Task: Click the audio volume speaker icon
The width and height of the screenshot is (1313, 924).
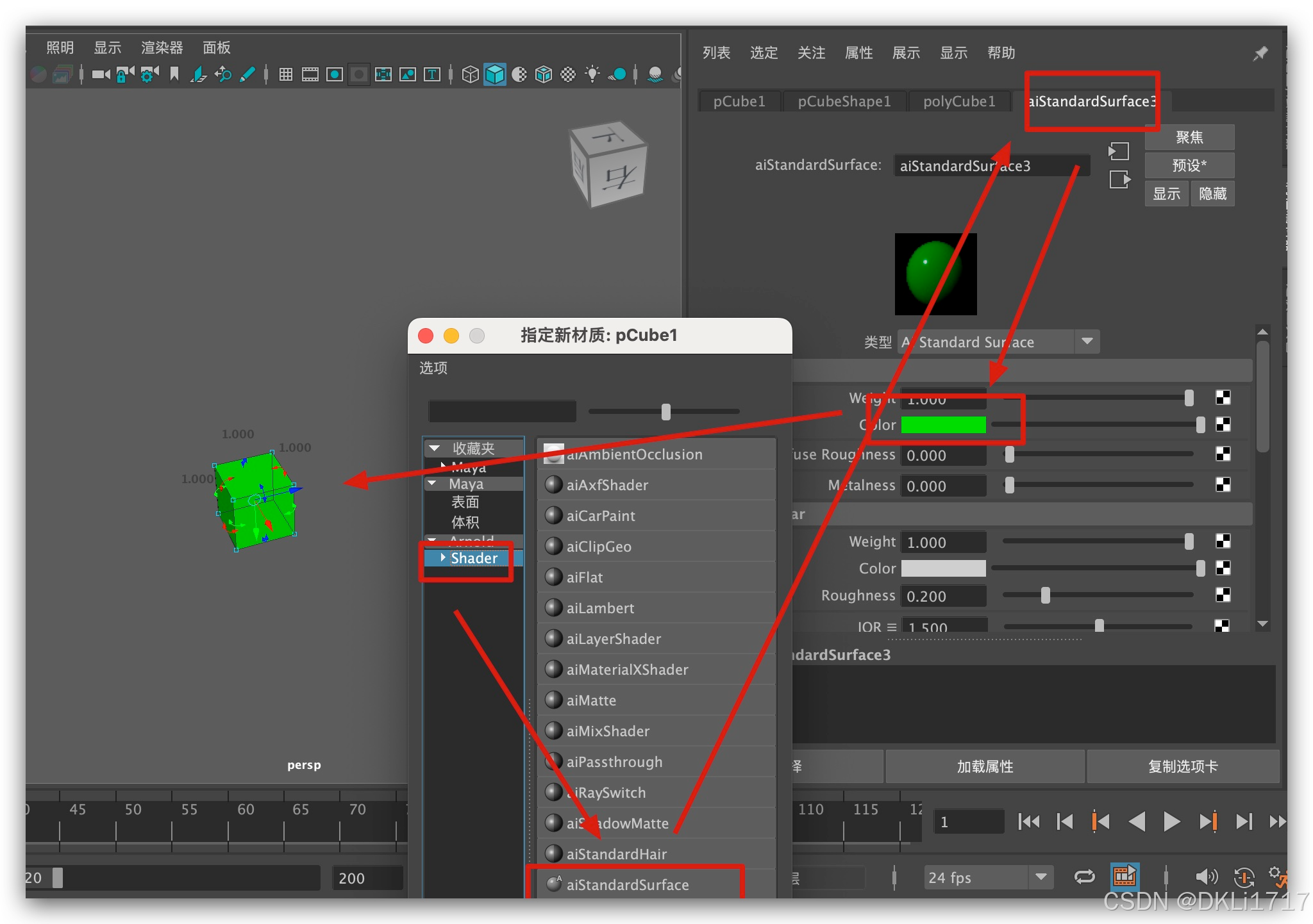Action: click(x=1206, y=877)
